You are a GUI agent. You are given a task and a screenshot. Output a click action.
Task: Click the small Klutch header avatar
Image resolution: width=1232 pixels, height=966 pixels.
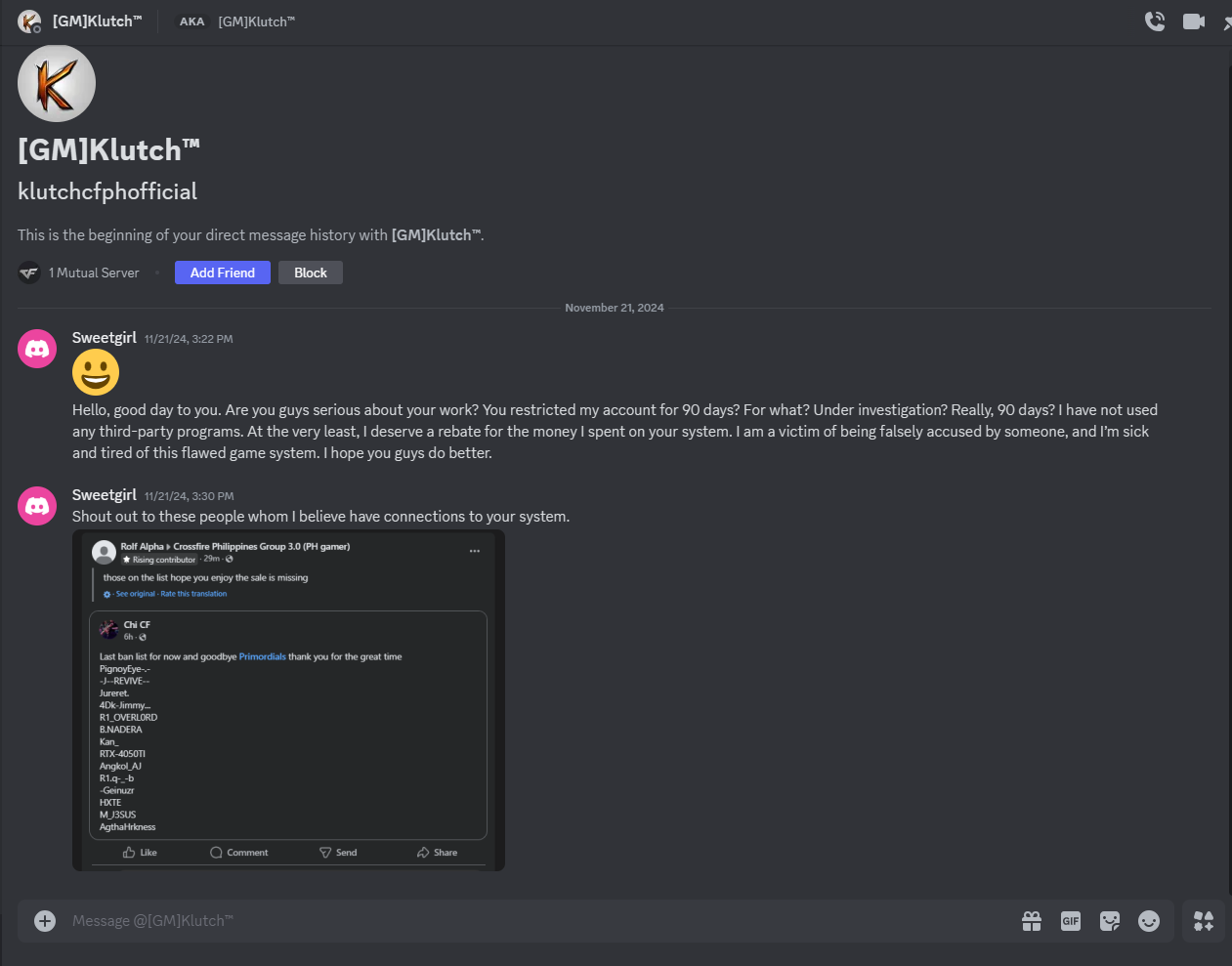[29, 21]
